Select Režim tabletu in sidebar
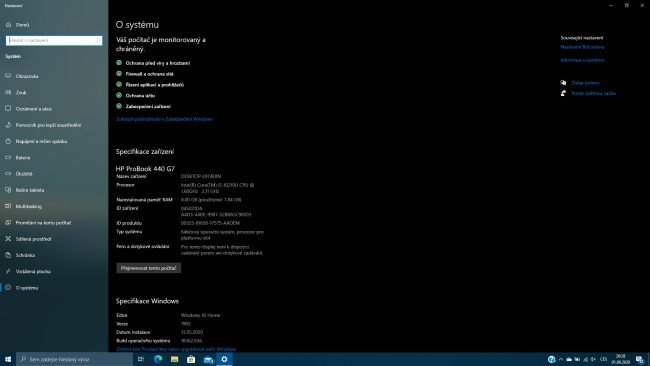The image size is (650, 366). pos(24,190)
